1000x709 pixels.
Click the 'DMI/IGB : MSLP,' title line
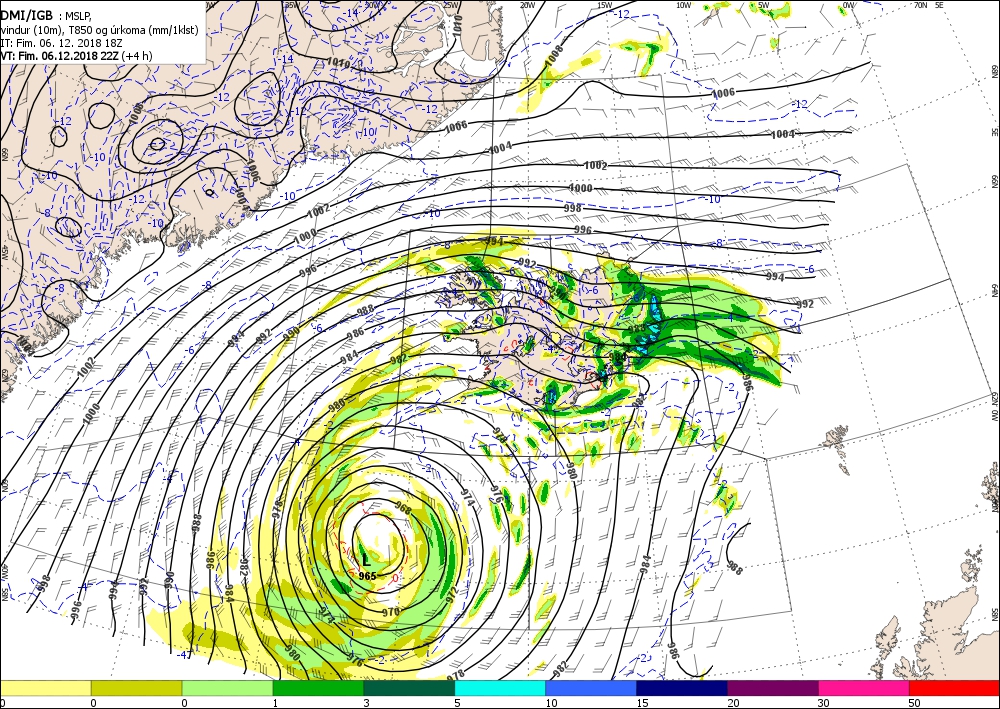(46, 16)
